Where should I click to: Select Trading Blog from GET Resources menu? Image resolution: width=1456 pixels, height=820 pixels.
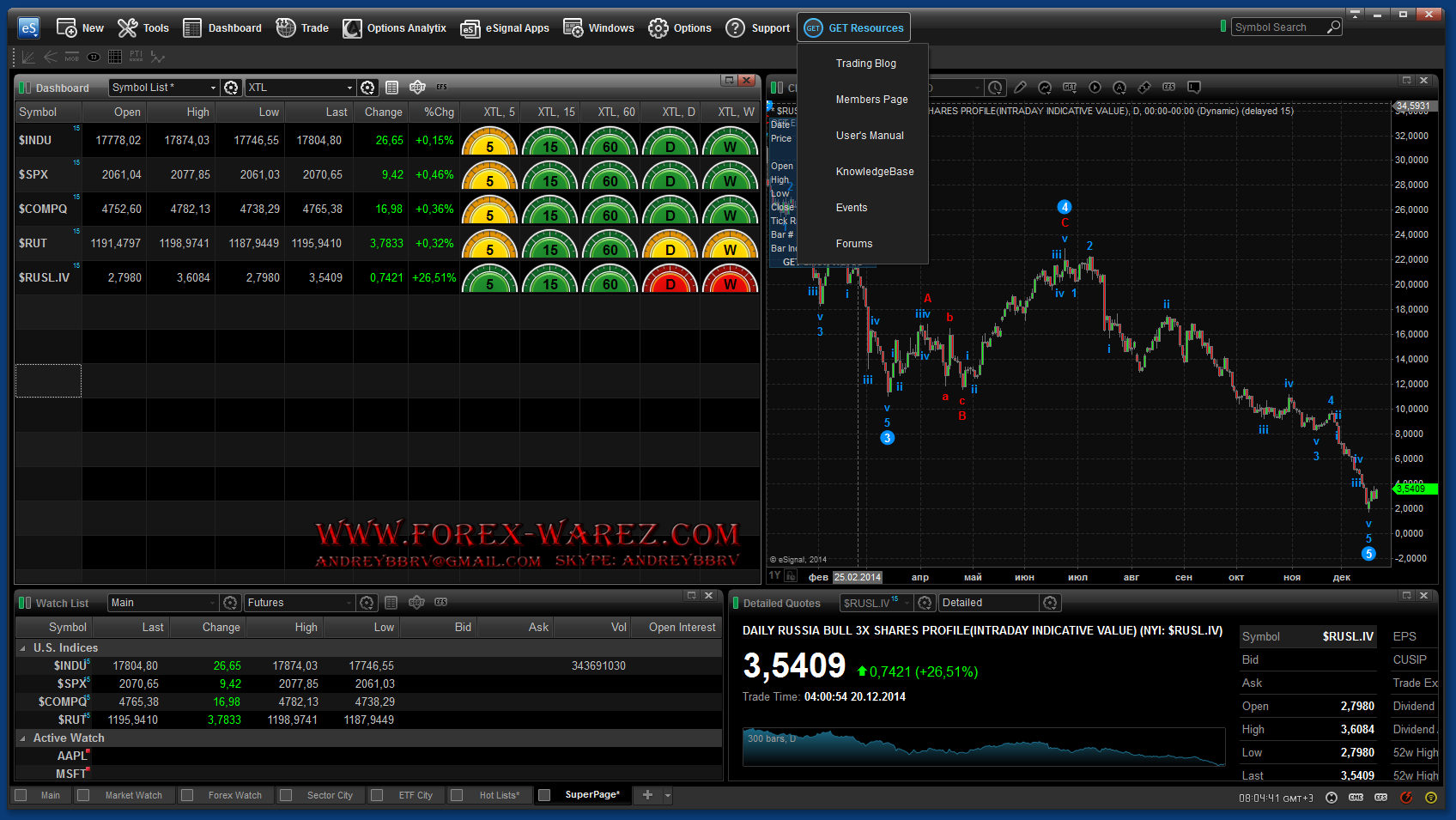[x=865, y=64]
